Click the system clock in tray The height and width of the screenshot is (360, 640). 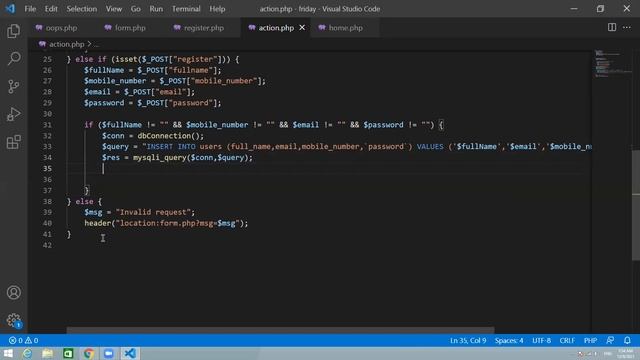(625, 353)
